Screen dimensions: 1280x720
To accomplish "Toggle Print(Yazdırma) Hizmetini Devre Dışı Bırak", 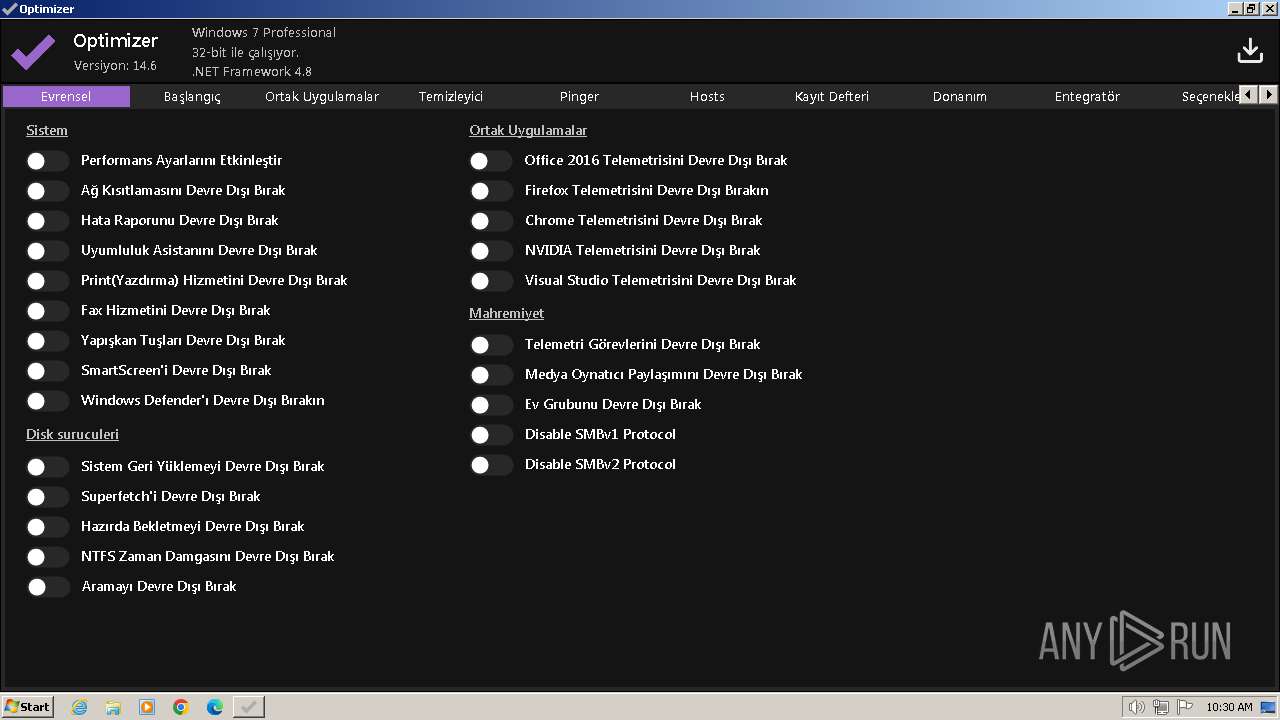I will [x=47, y=280].
